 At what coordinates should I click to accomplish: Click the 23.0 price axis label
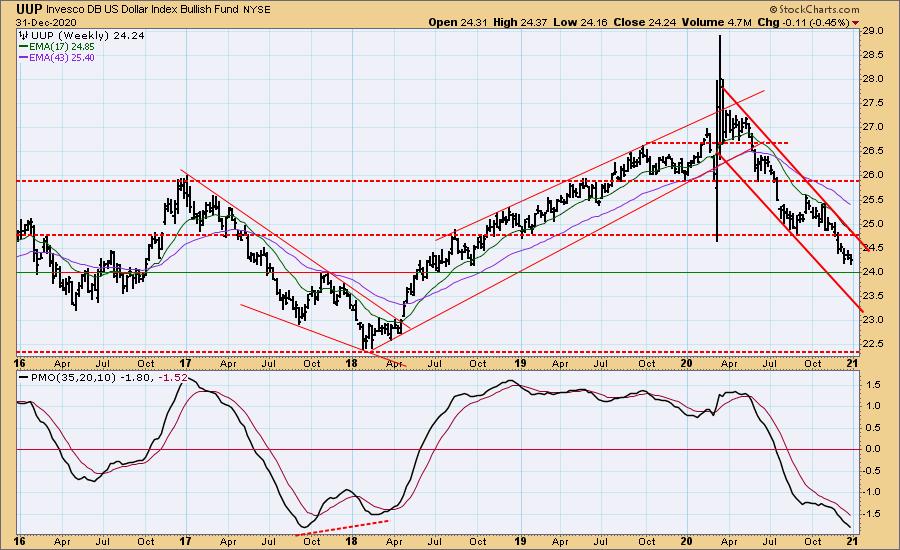tap(872, 320)
